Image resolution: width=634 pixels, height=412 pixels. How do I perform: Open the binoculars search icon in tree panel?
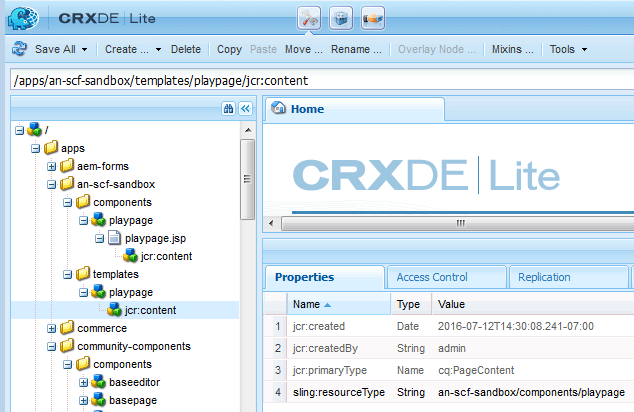[x=228, y=108]
